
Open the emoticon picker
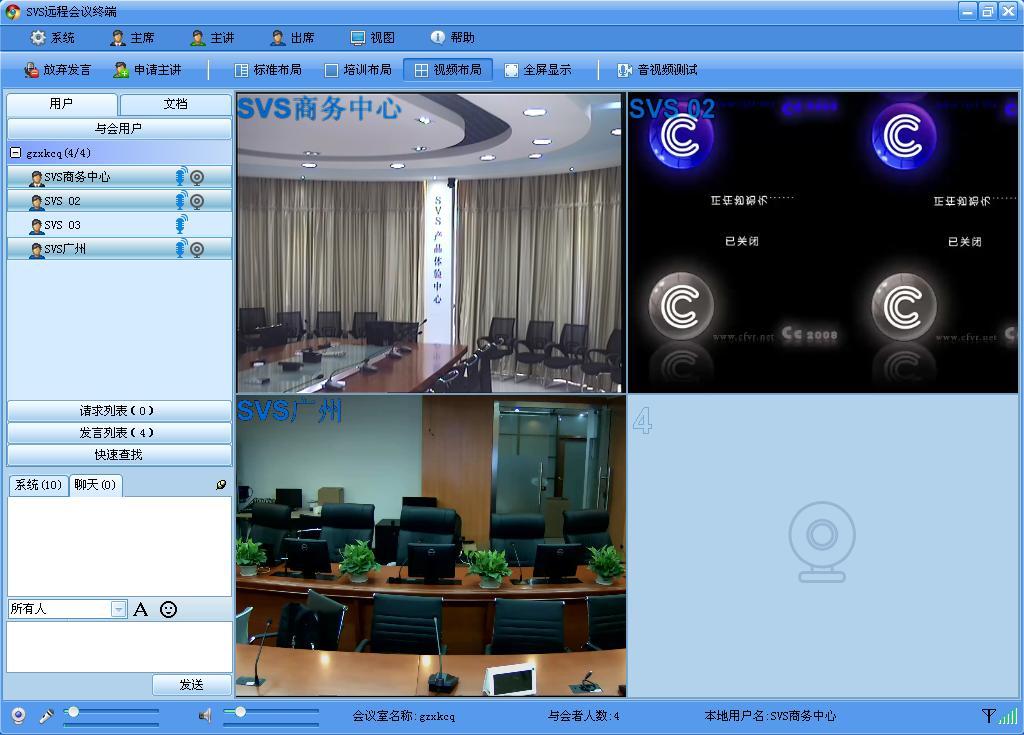168,610
